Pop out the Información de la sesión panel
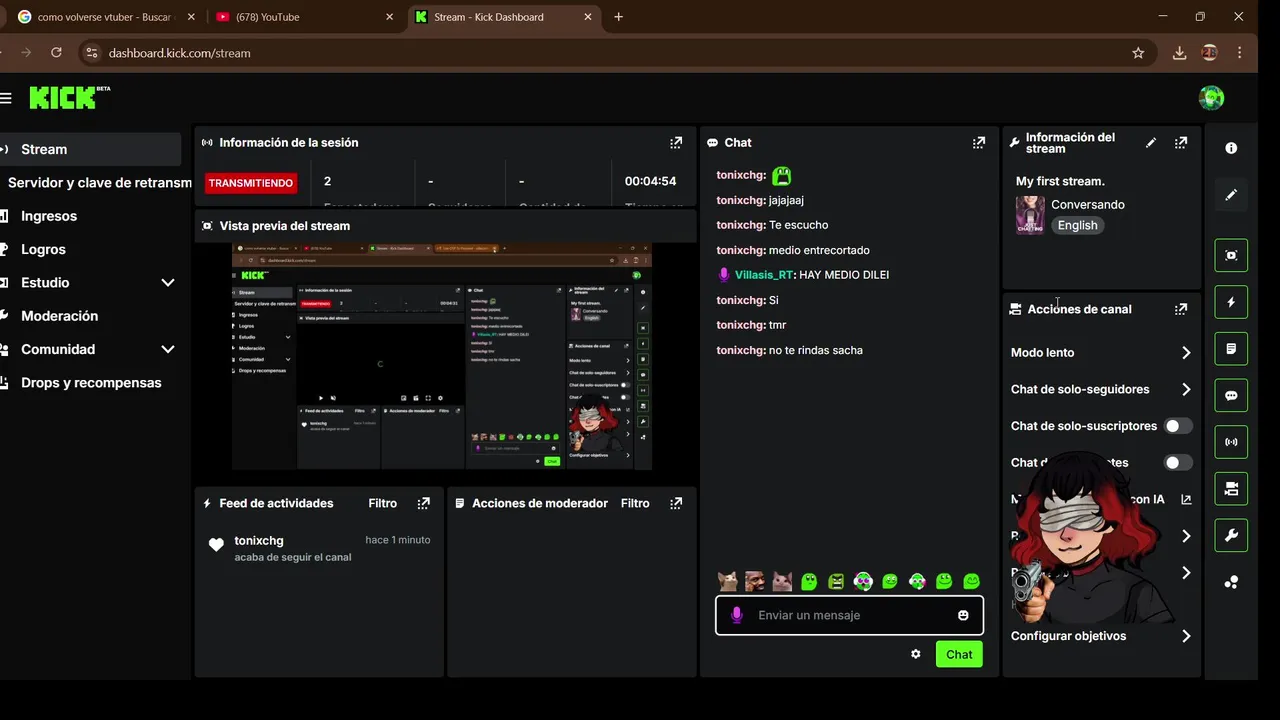The image size is (1280, 720). (x=676, y=143)
